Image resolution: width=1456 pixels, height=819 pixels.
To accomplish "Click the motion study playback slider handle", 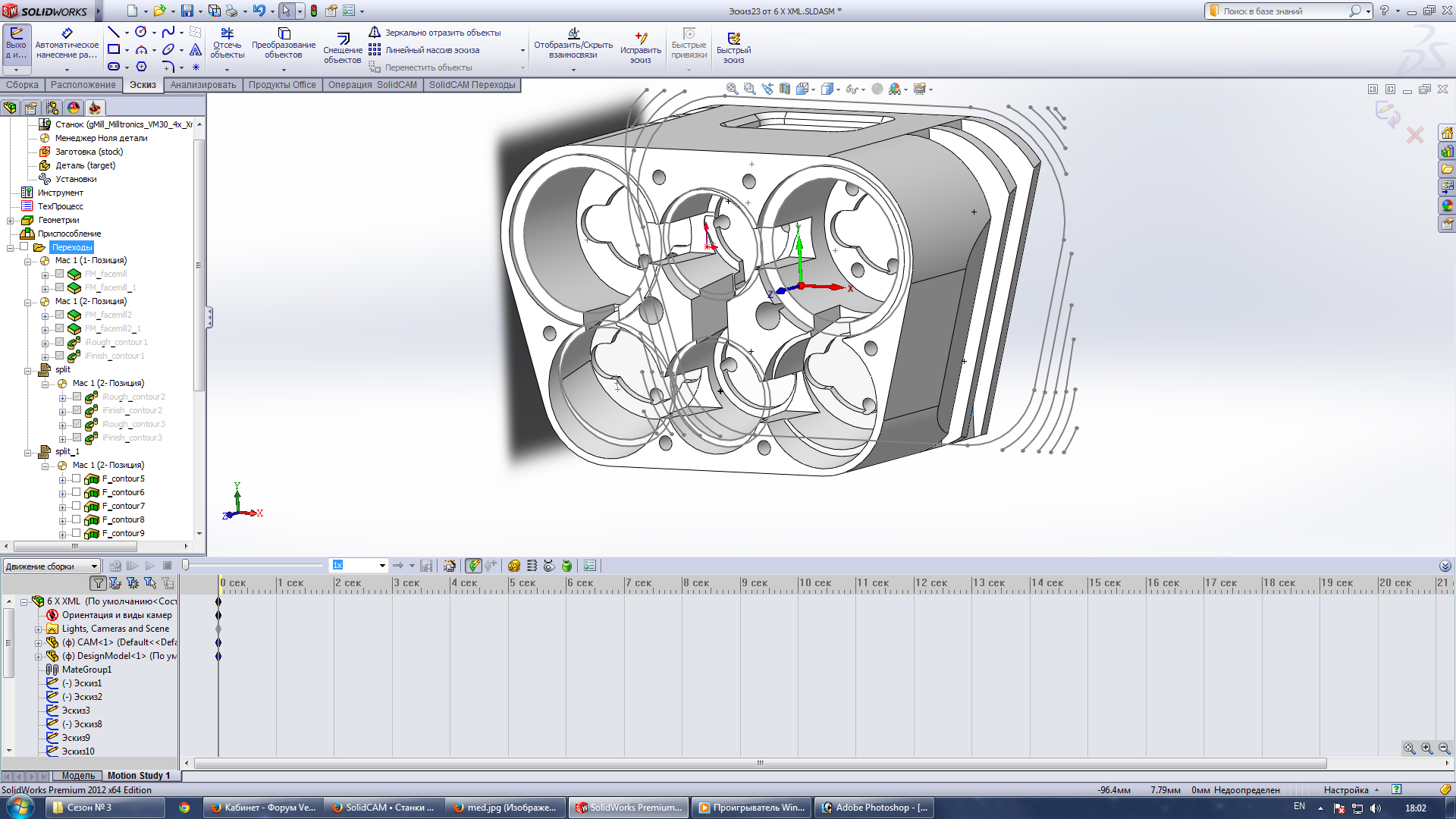I will (x=186, y=565).
